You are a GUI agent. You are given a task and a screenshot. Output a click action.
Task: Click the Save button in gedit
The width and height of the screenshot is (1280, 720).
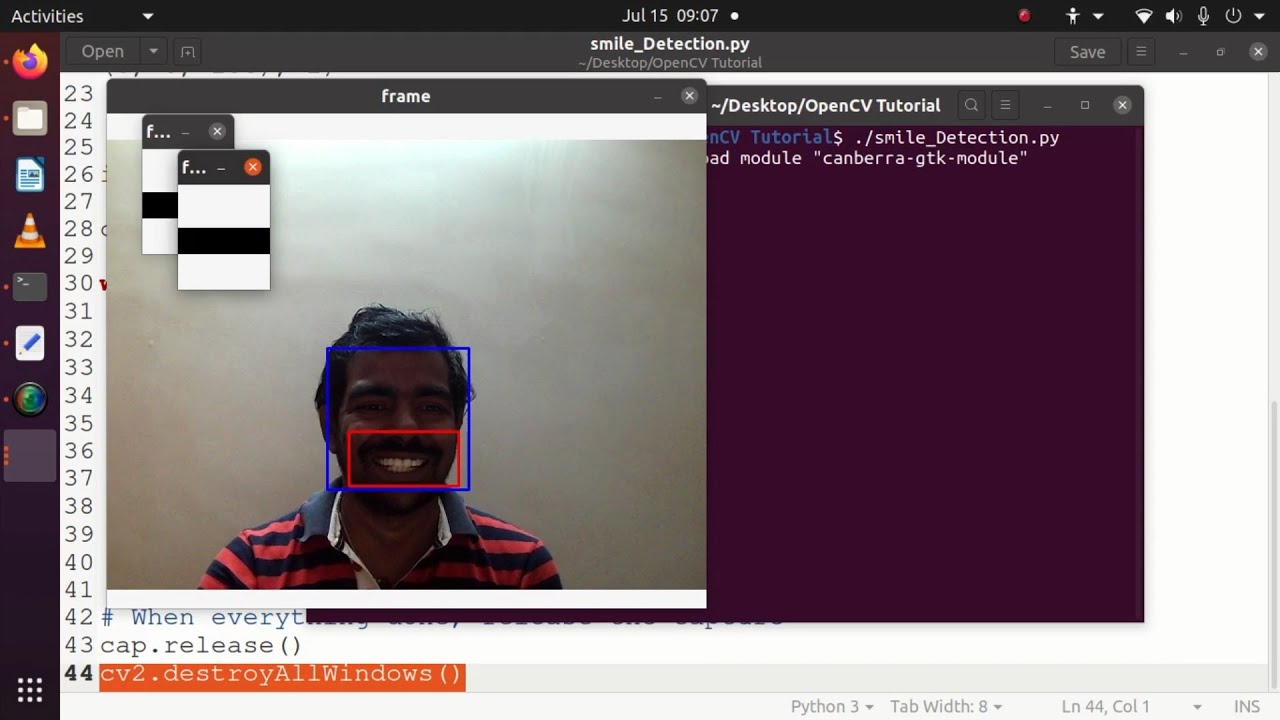(x=1087, y=52)
